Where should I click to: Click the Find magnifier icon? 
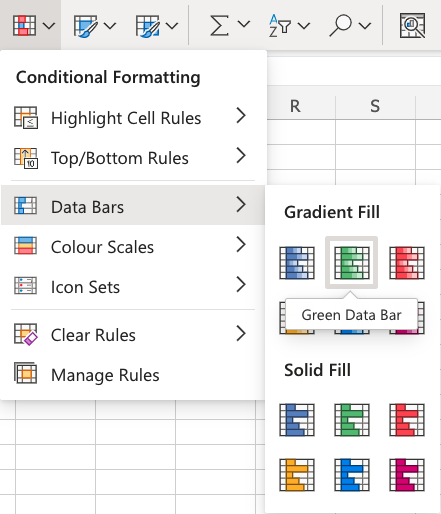pos(340,25)
